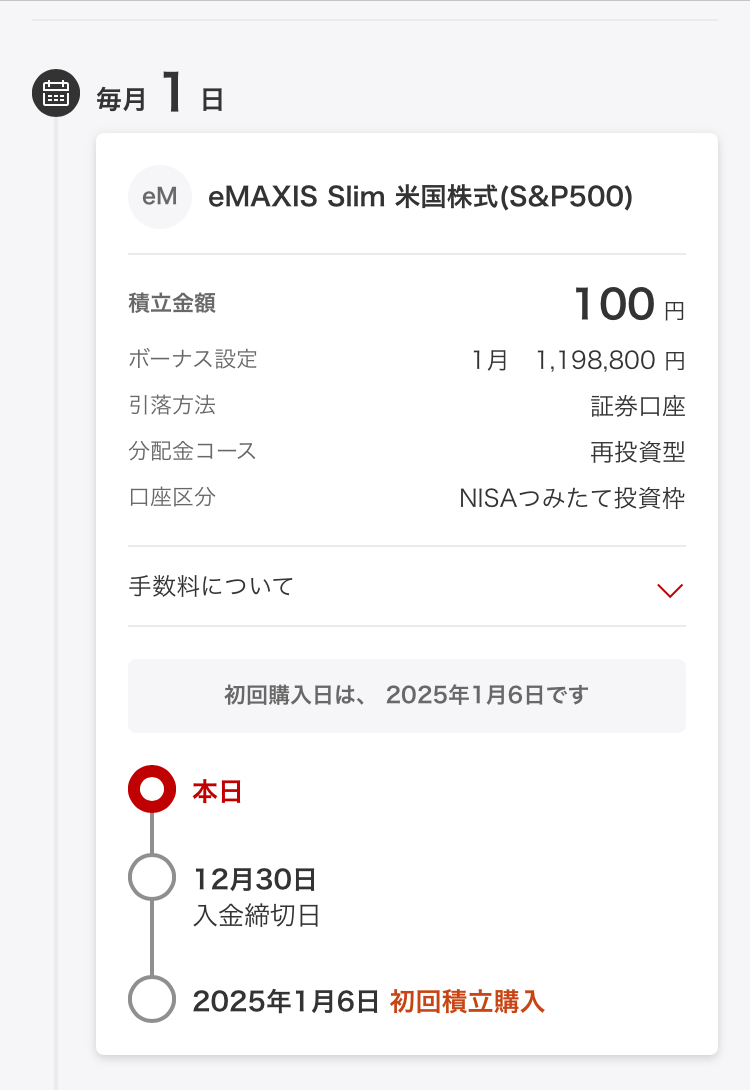Viewport: 750px width, 1090px height.
Task: Click the 毎月 1 日 heading
Action: pos(160,95)
